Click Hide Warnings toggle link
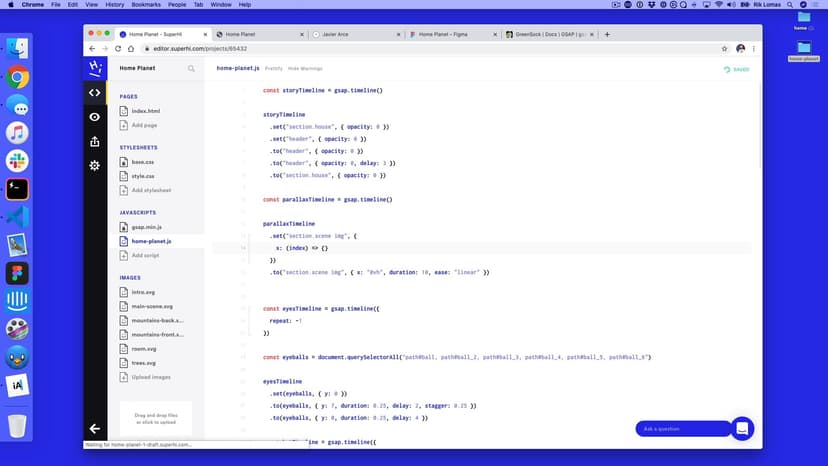This screenshot has width=828, height=466. click(x=305, y=68)
